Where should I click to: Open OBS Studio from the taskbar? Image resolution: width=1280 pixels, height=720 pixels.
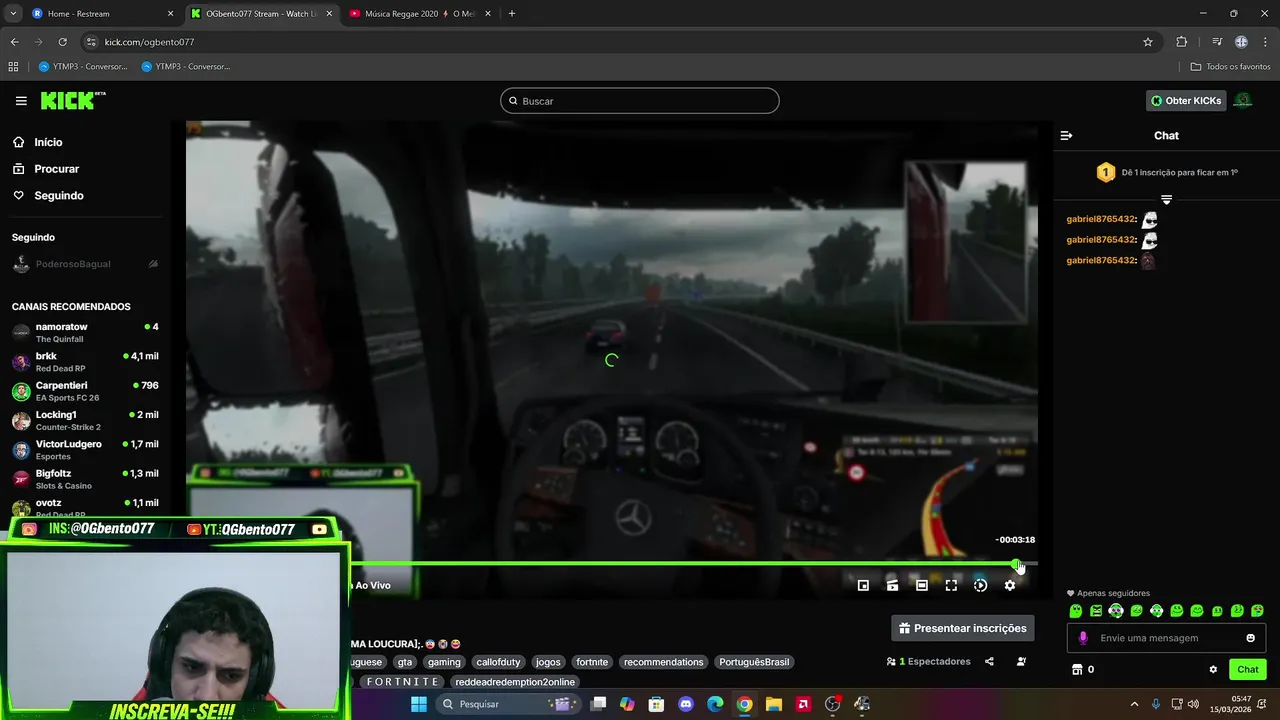tap(832, 704)
